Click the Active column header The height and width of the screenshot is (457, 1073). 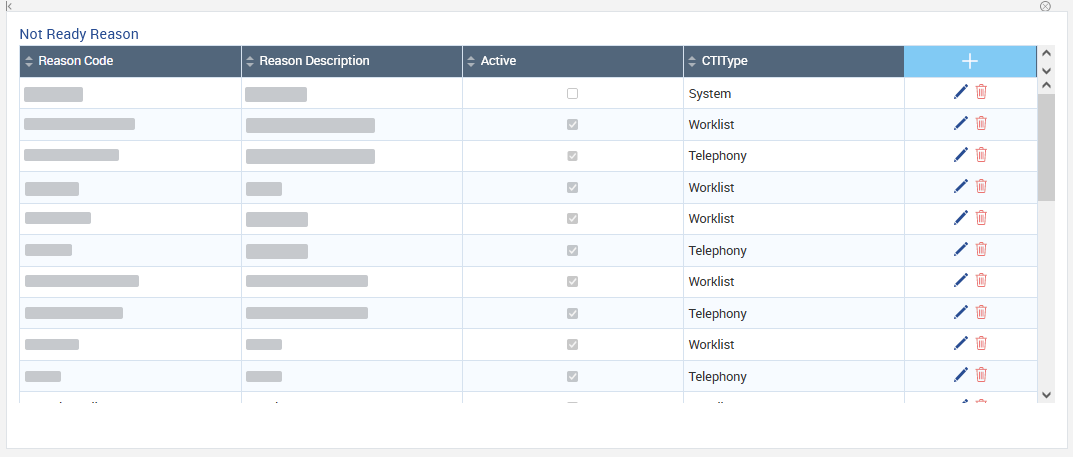(498, 61)
